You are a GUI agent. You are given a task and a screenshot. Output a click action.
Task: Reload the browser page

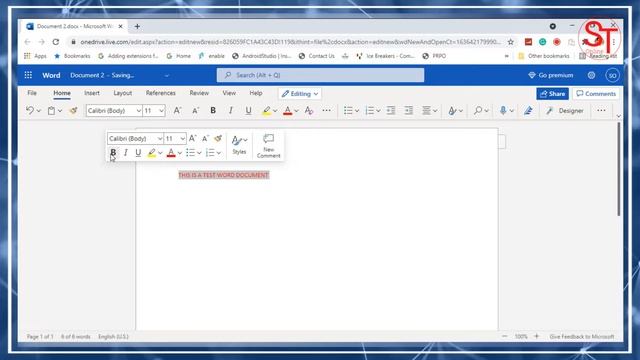(56, 42)
